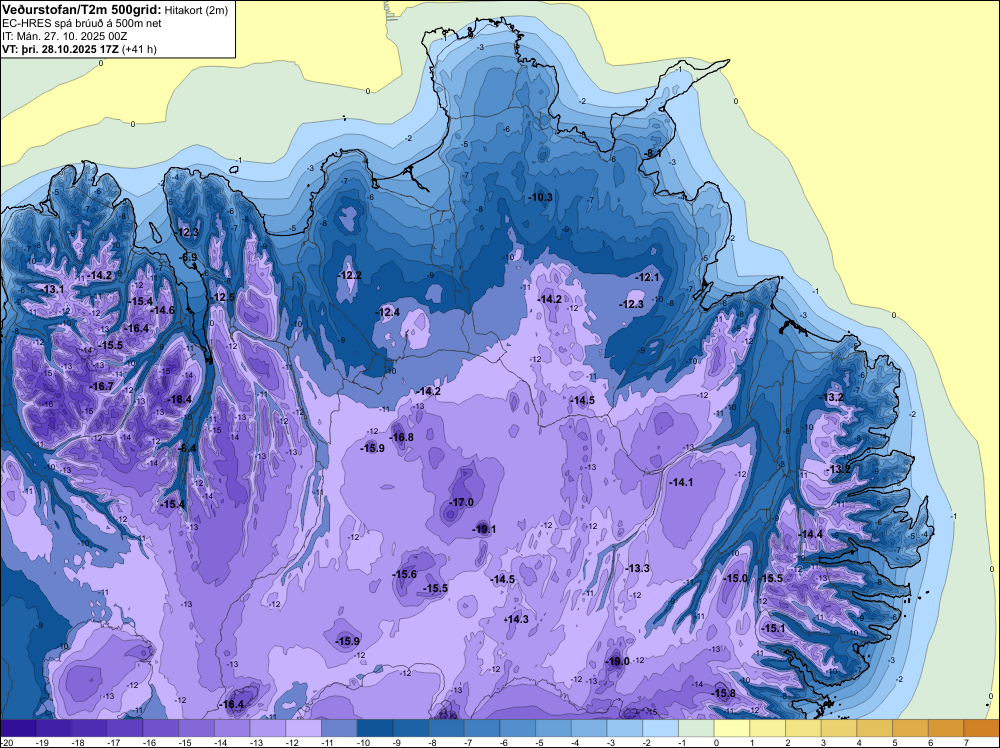Click the '-12.1' temperature value on map
Image resolution: width=1000 pixels, height=748 pixels.
point(647,277)
